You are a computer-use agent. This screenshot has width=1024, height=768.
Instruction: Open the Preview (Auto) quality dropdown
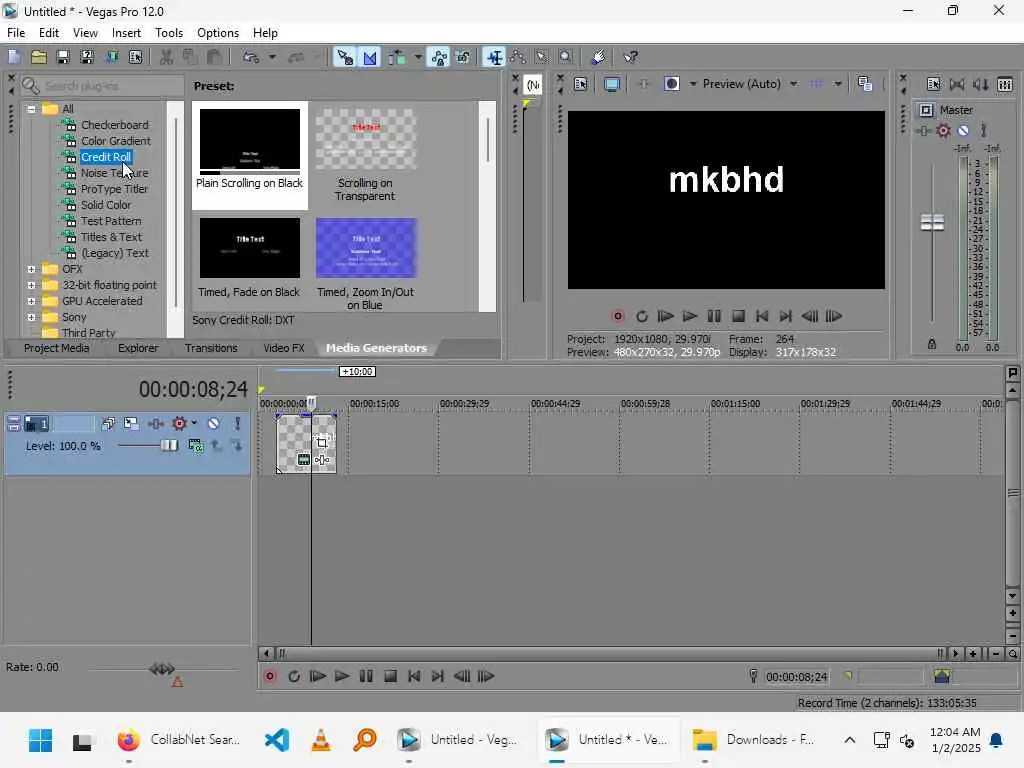pyautogui.click(x=750, y=84)
